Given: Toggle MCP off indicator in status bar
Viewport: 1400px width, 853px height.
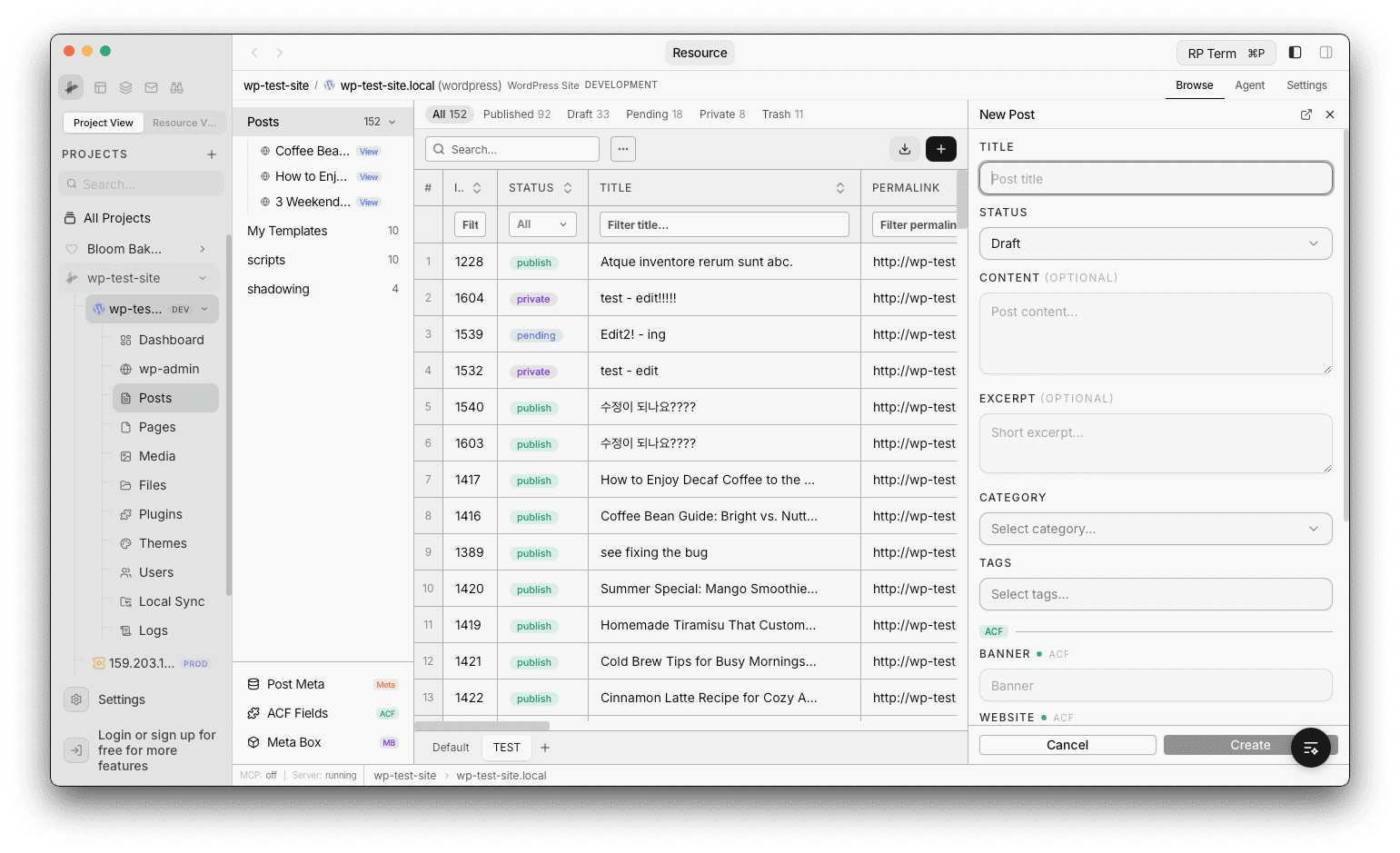Looking at the screenshot, I should click(x=257, y=776).
